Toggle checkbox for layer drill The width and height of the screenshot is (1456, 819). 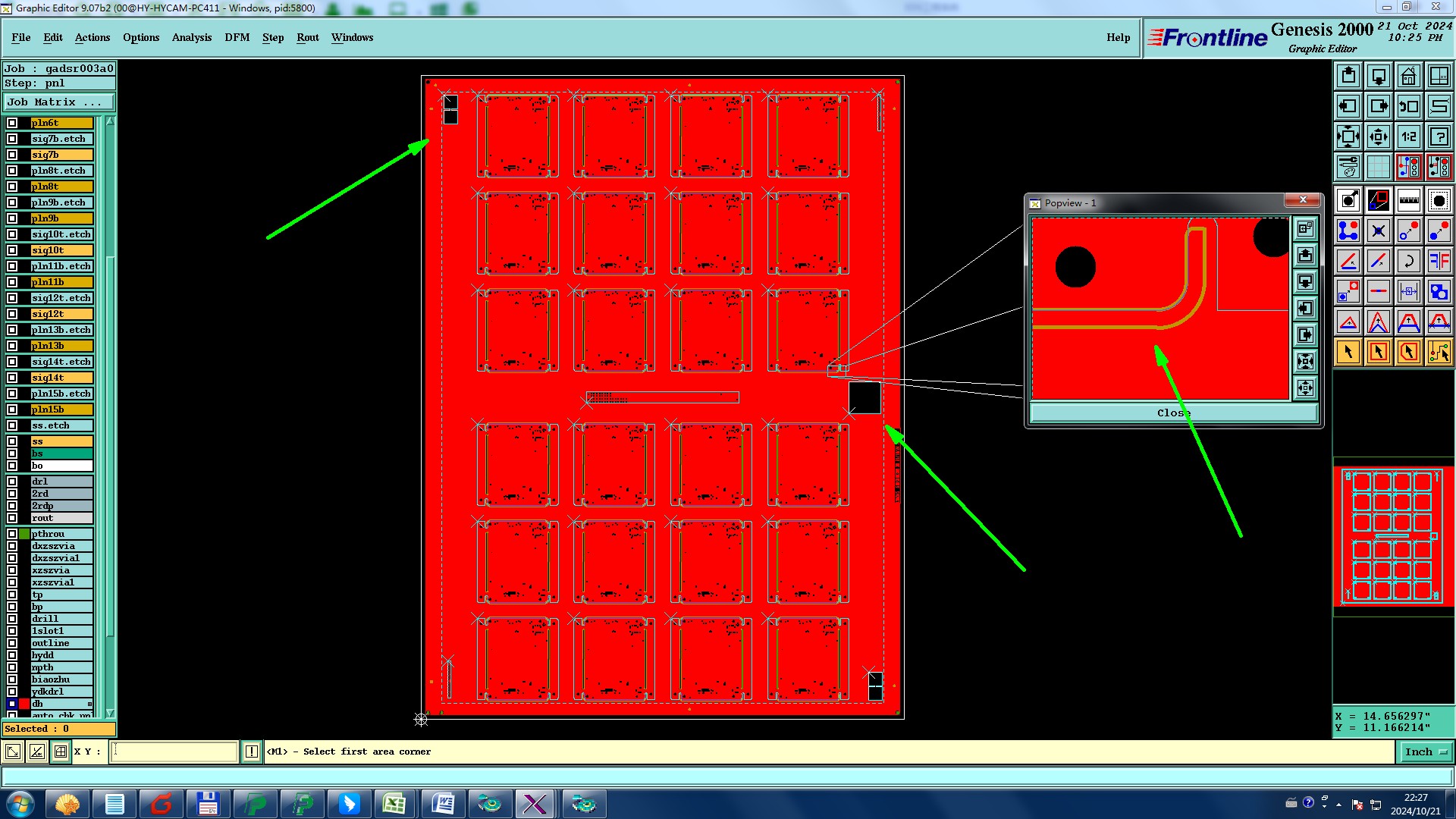point(12,619)
